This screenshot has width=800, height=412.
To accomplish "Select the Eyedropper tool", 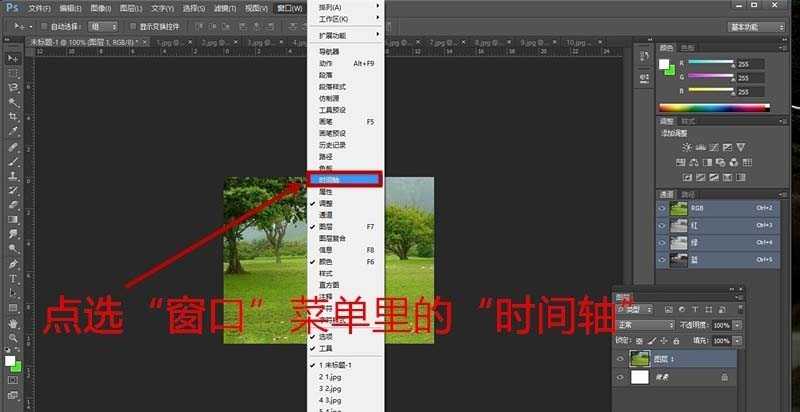I will pyautogui.click(x=13, y=131).
